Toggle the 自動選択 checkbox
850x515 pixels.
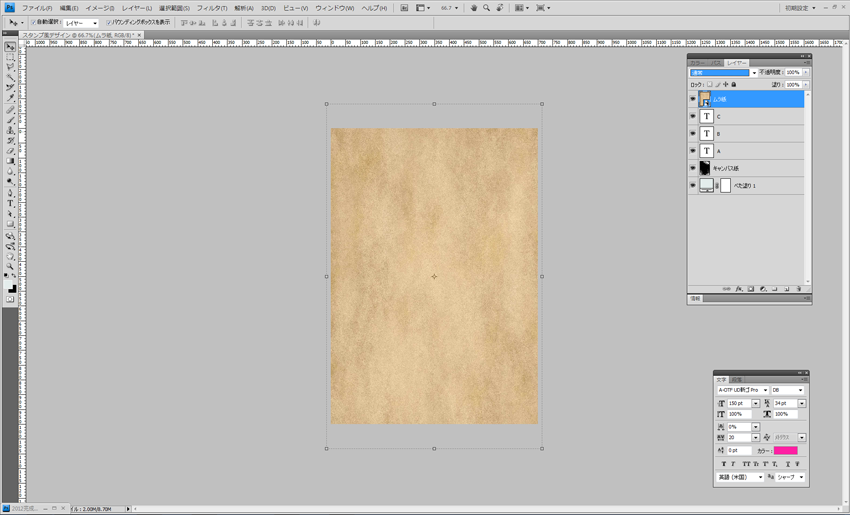click(33, 22)
